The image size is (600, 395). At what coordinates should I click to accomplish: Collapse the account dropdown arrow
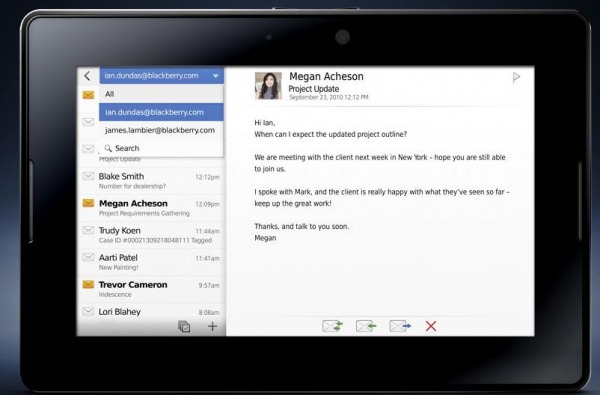pyautogui.click(x=216, y=76)
